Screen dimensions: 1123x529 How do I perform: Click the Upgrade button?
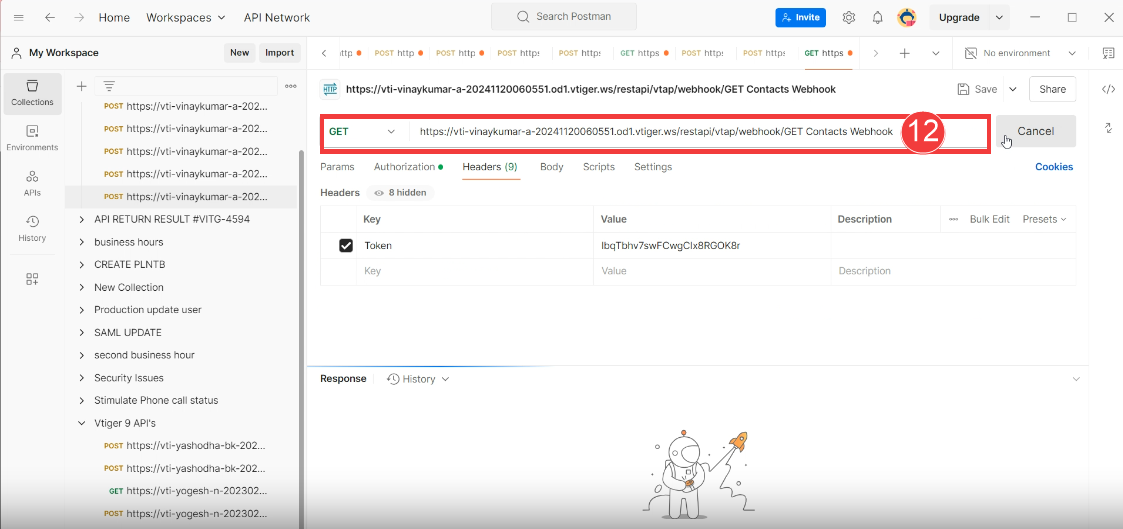[x=959, y=17]
